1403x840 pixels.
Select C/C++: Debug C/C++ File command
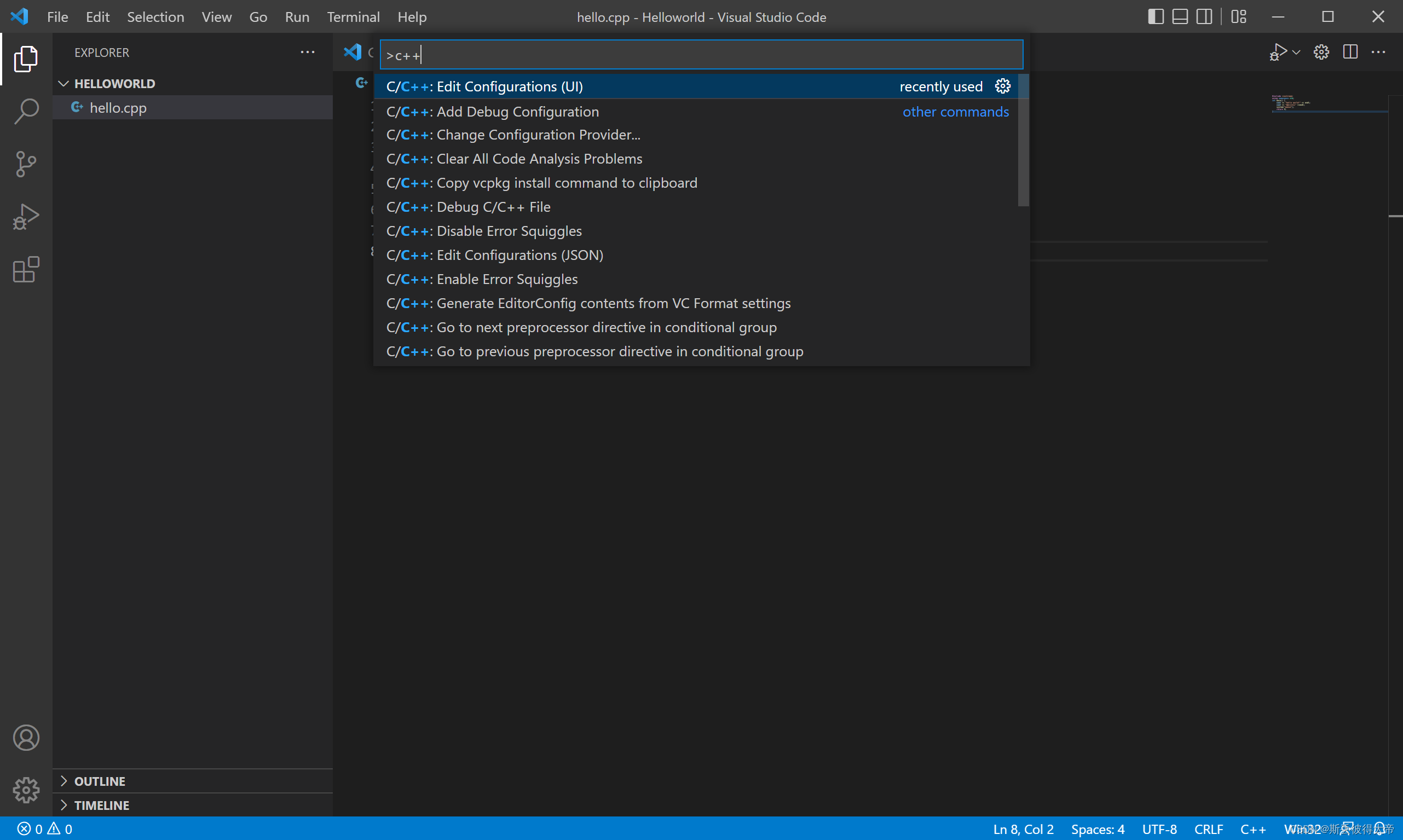tap(695, 207)
